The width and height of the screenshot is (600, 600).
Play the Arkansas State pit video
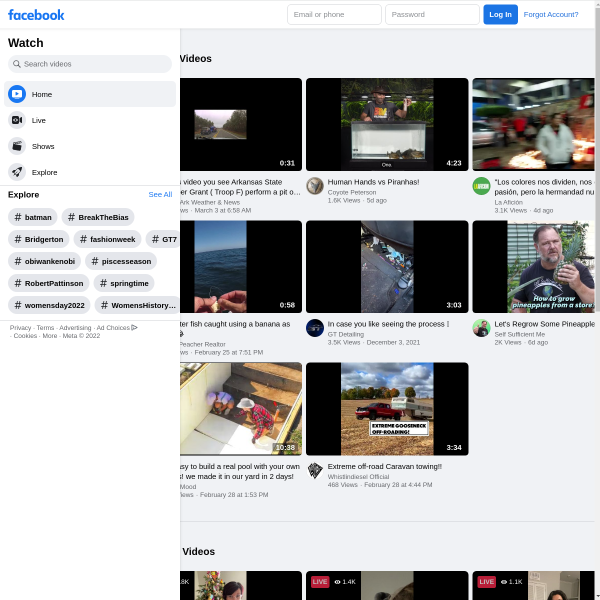[x=241, y=124]
